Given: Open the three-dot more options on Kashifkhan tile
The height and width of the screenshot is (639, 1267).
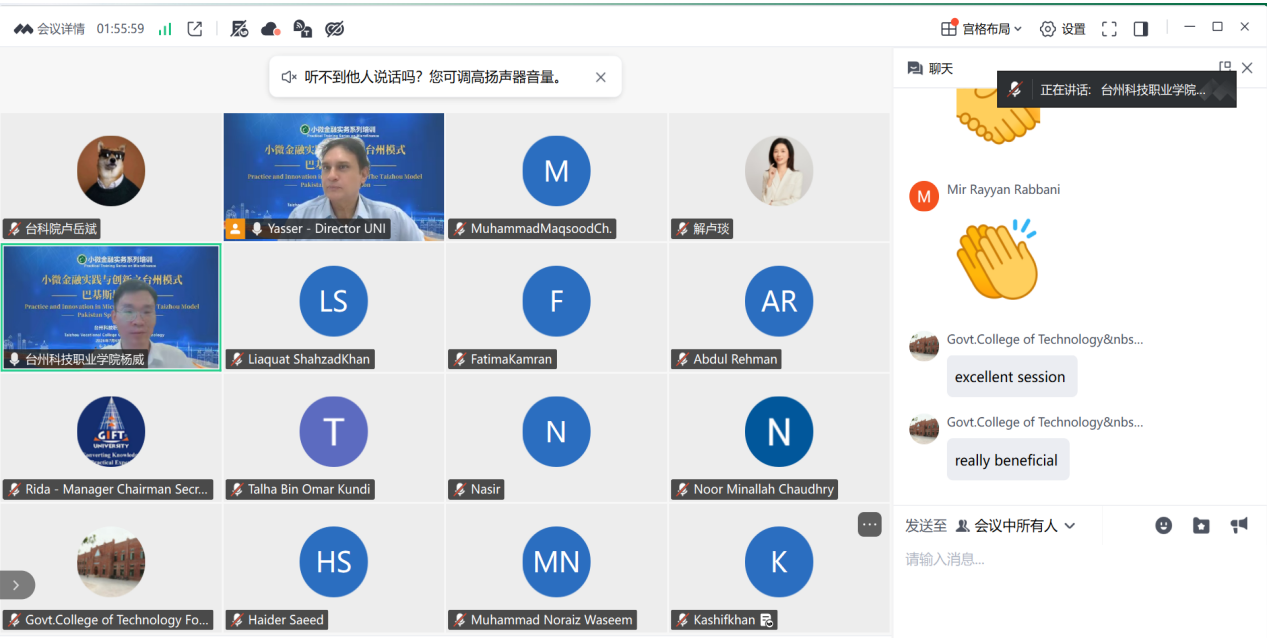Looking at the screenshot, I should (869, 524).
